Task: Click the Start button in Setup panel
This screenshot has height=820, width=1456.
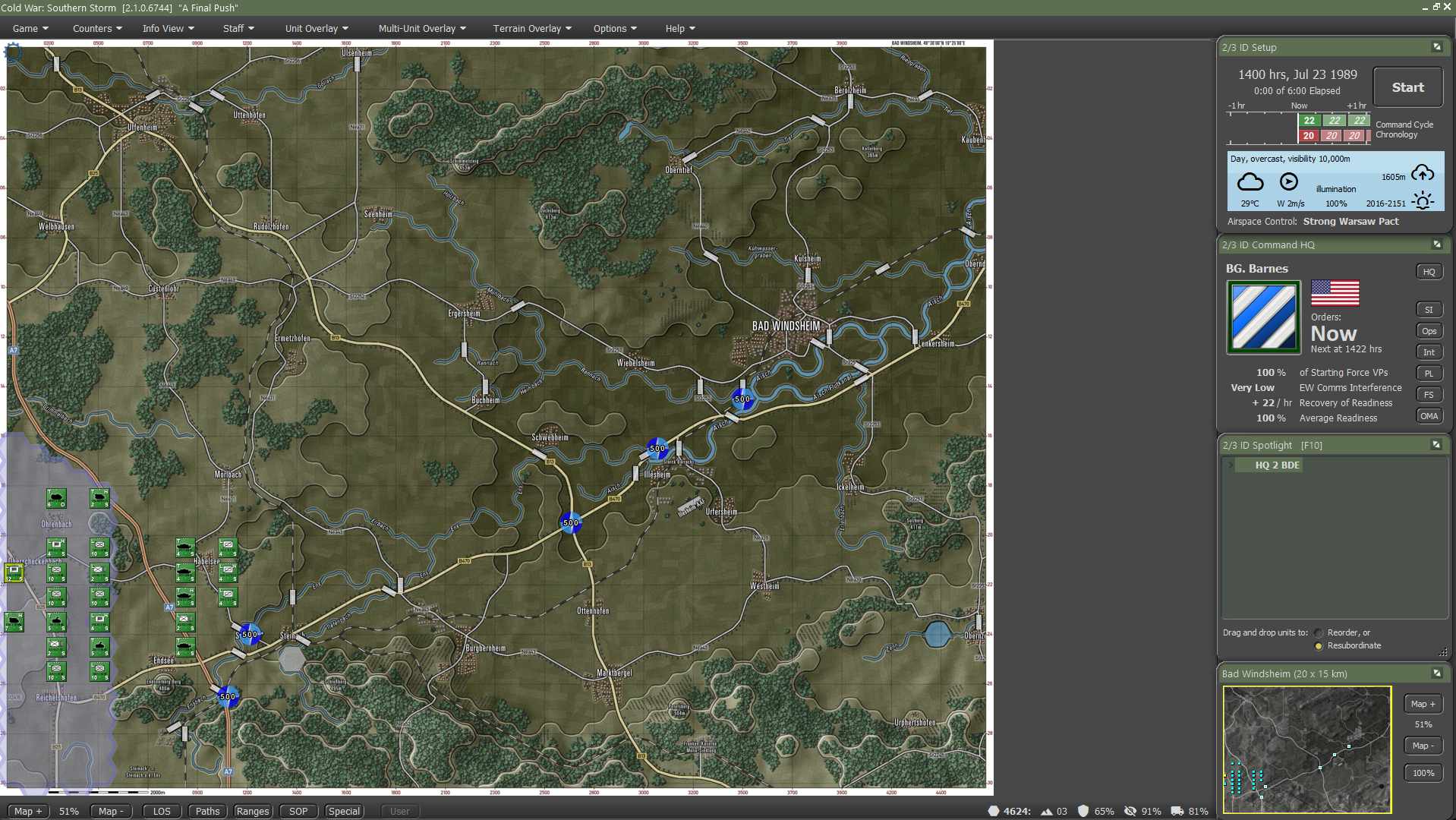Action: tap(1407, 87)
